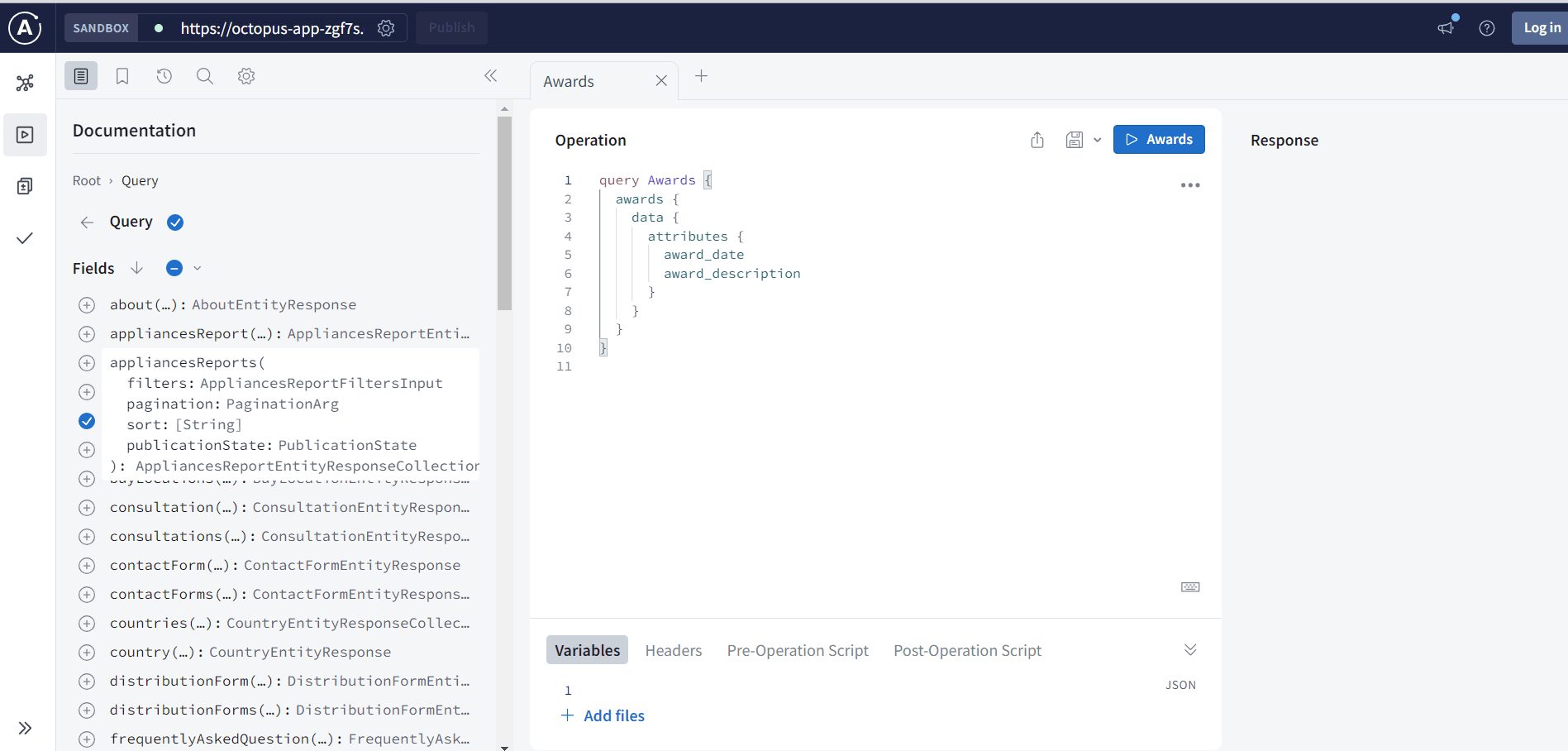This screenshot has height=751, width=1568.
Task: Click the Add files link
Action: [613, 716]
